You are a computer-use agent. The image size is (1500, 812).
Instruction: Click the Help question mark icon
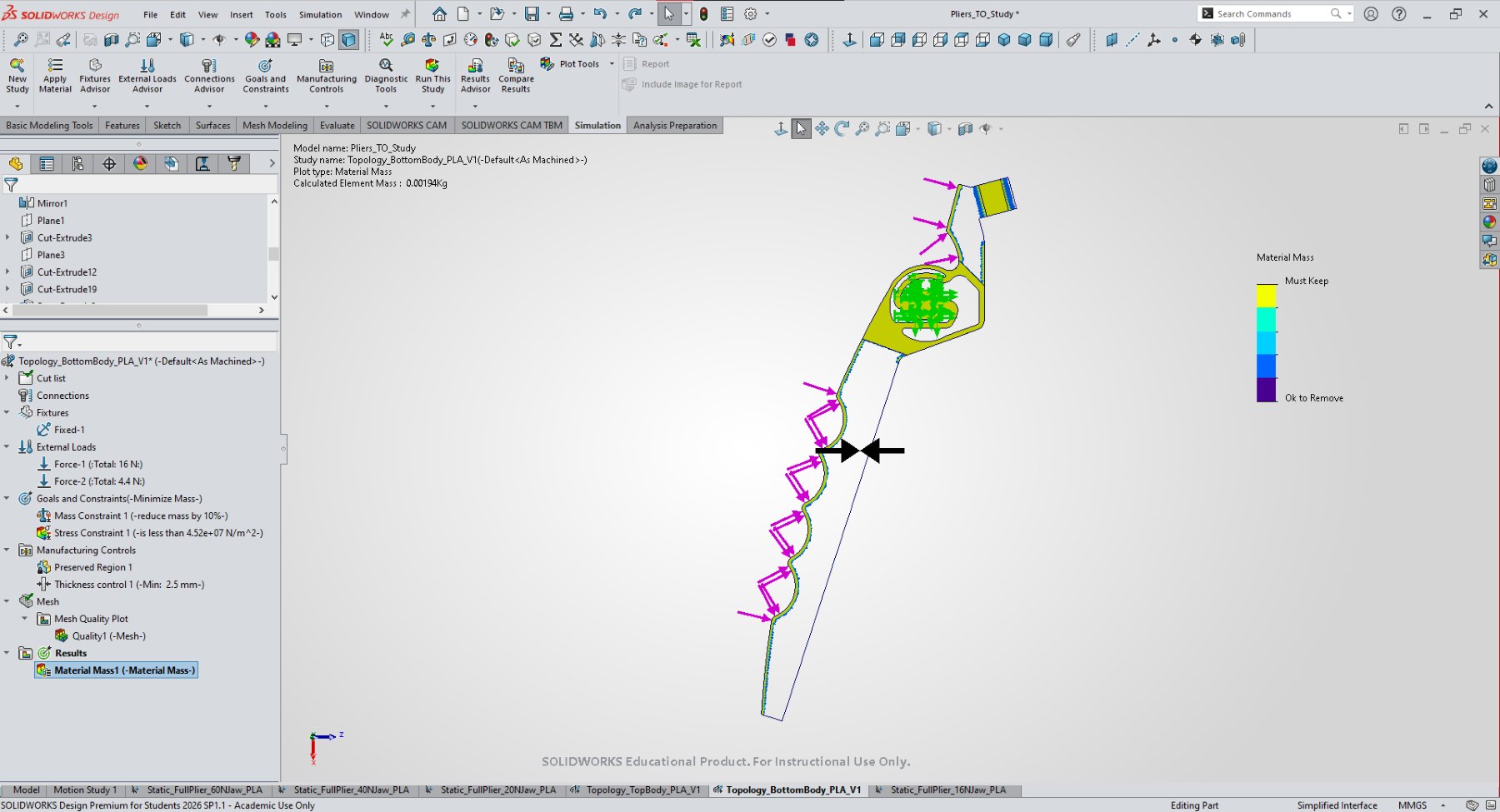coord(1399,14)
